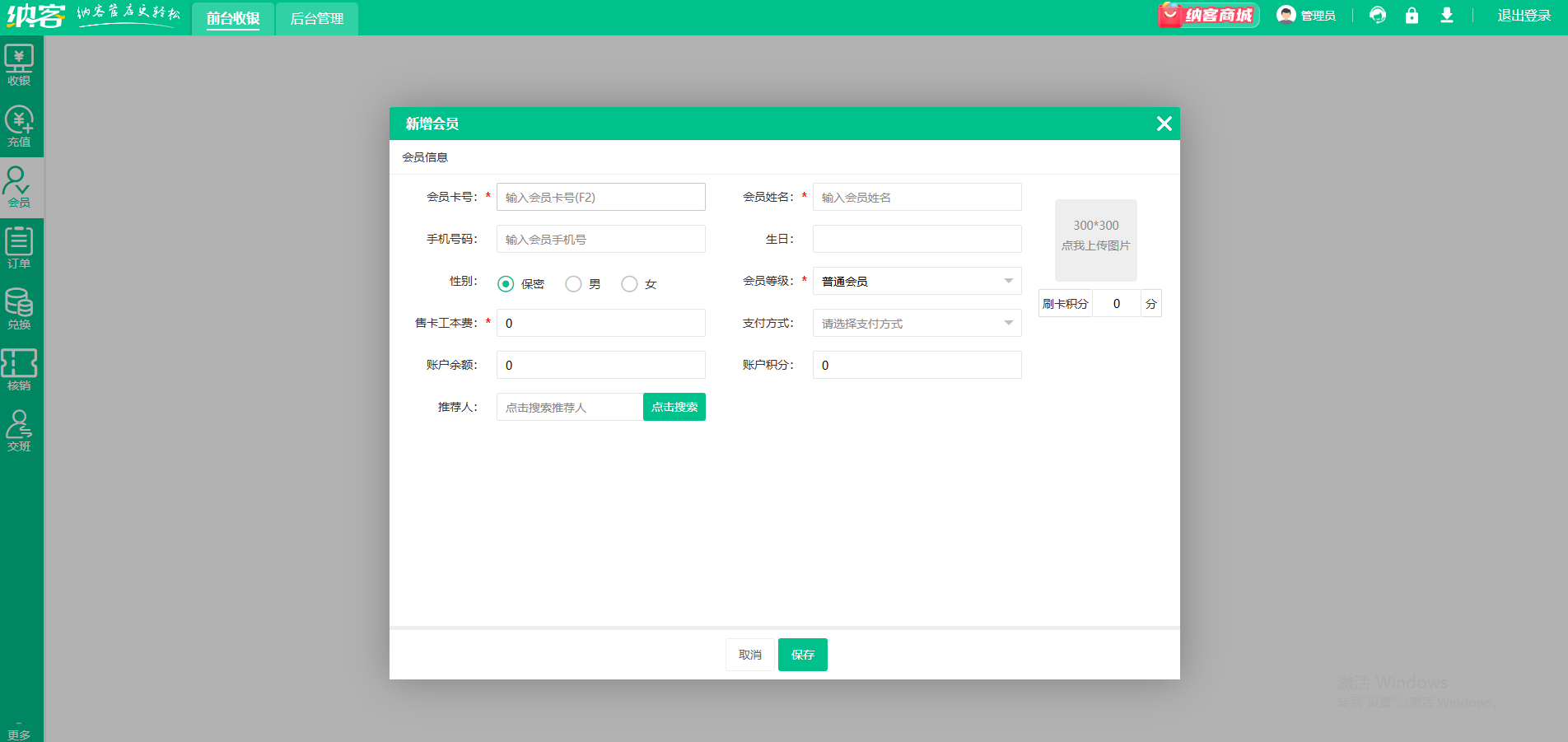Choose the 男 gender radio option
This screenshot has width=1568, height=742.
click(x=573, y=284)
